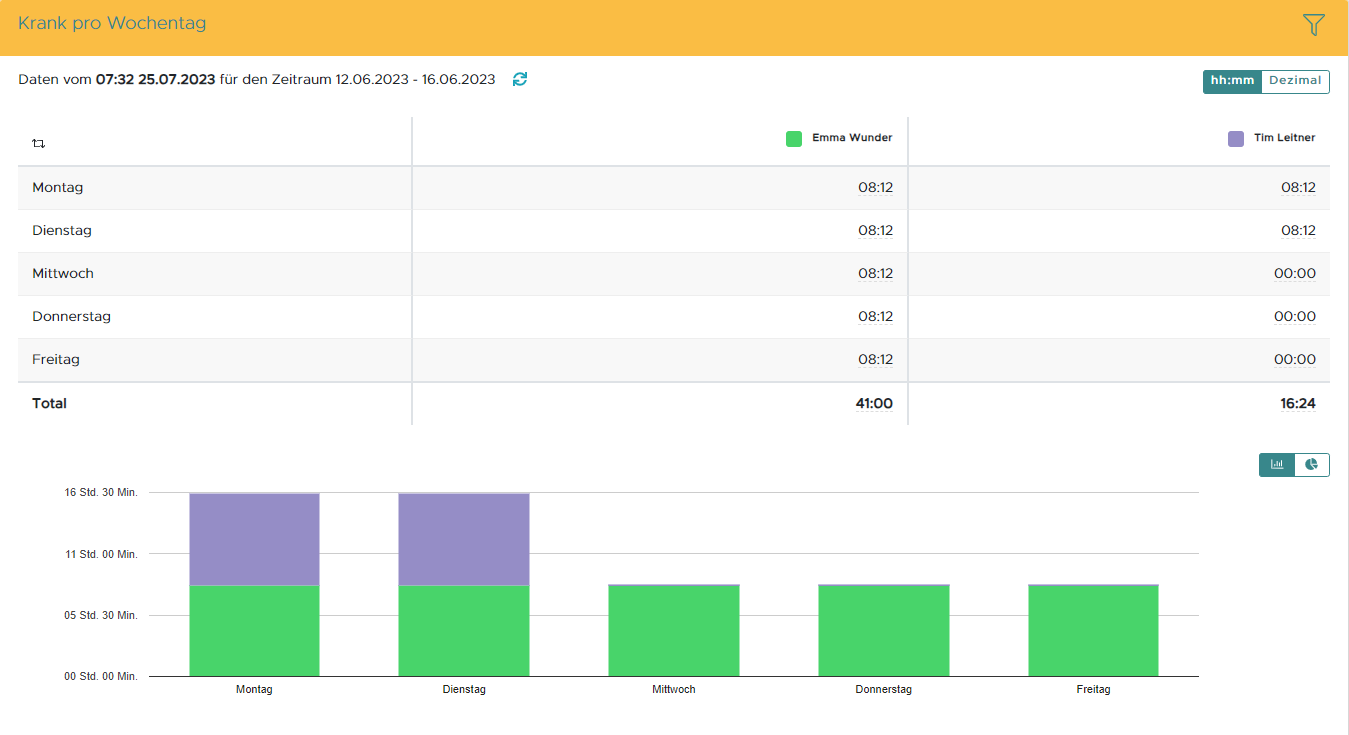Click the swap axes table icon
The image size is (1349, 735).
click(x=39, y=143)
